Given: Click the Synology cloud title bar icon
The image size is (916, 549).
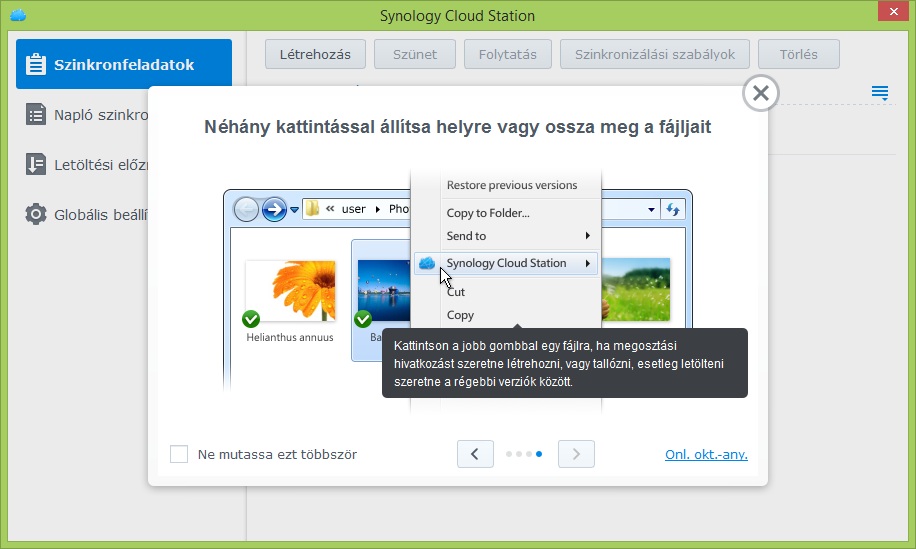Looking at the screenshot, I should tap(18, 15).
